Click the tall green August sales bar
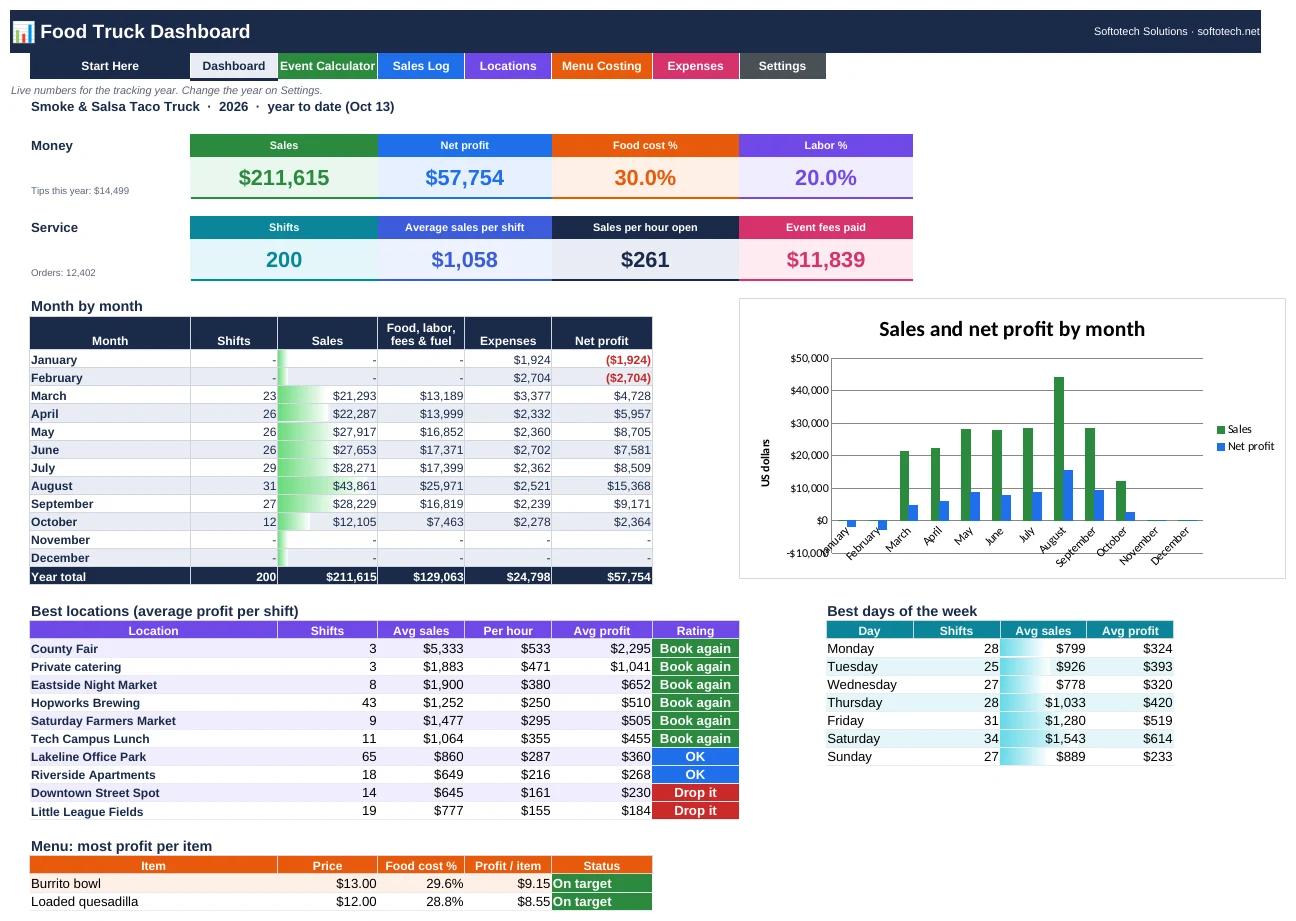Viewport: 1296px width, 921px height. (1059, 449)
